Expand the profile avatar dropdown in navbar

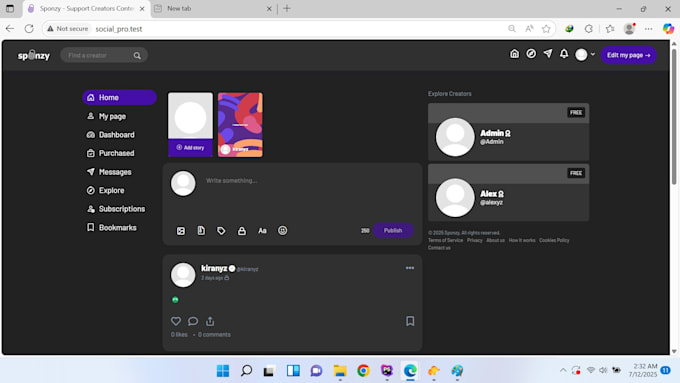[585, 55]
